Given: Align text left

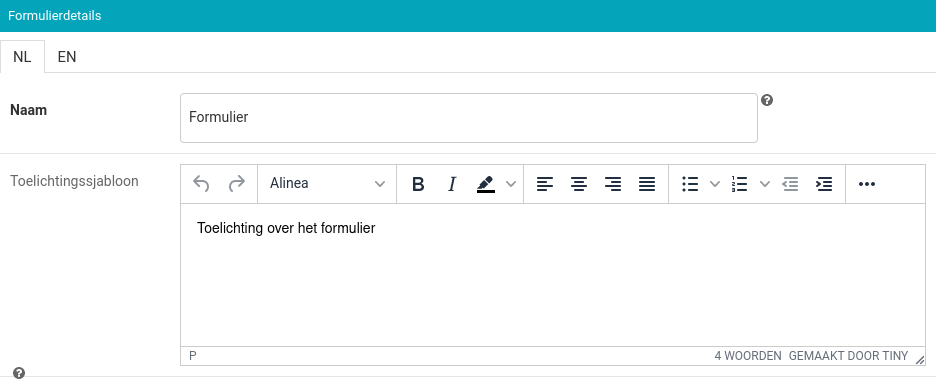Looking at the screenshot, I should point(544,184).
